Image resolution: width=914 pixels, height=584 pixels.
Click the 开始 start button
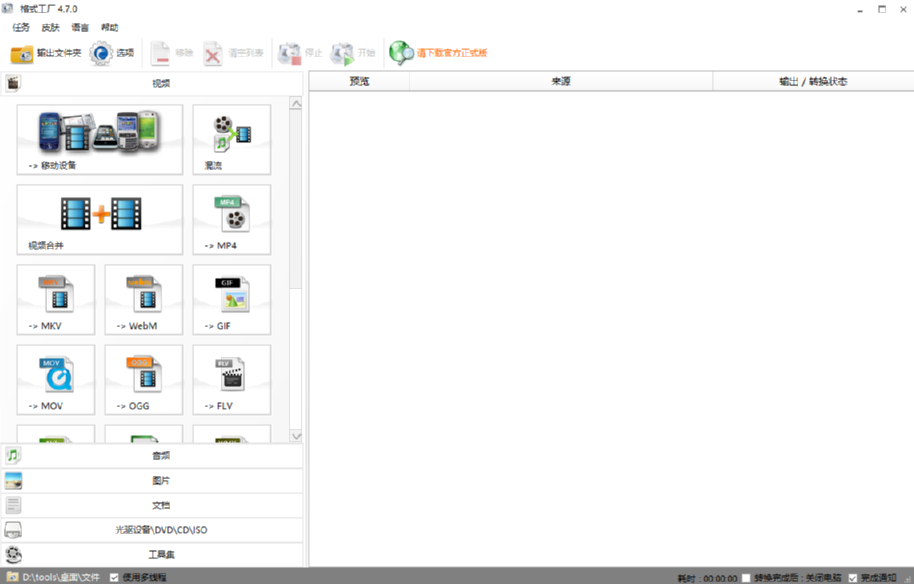tap(353, 53)
